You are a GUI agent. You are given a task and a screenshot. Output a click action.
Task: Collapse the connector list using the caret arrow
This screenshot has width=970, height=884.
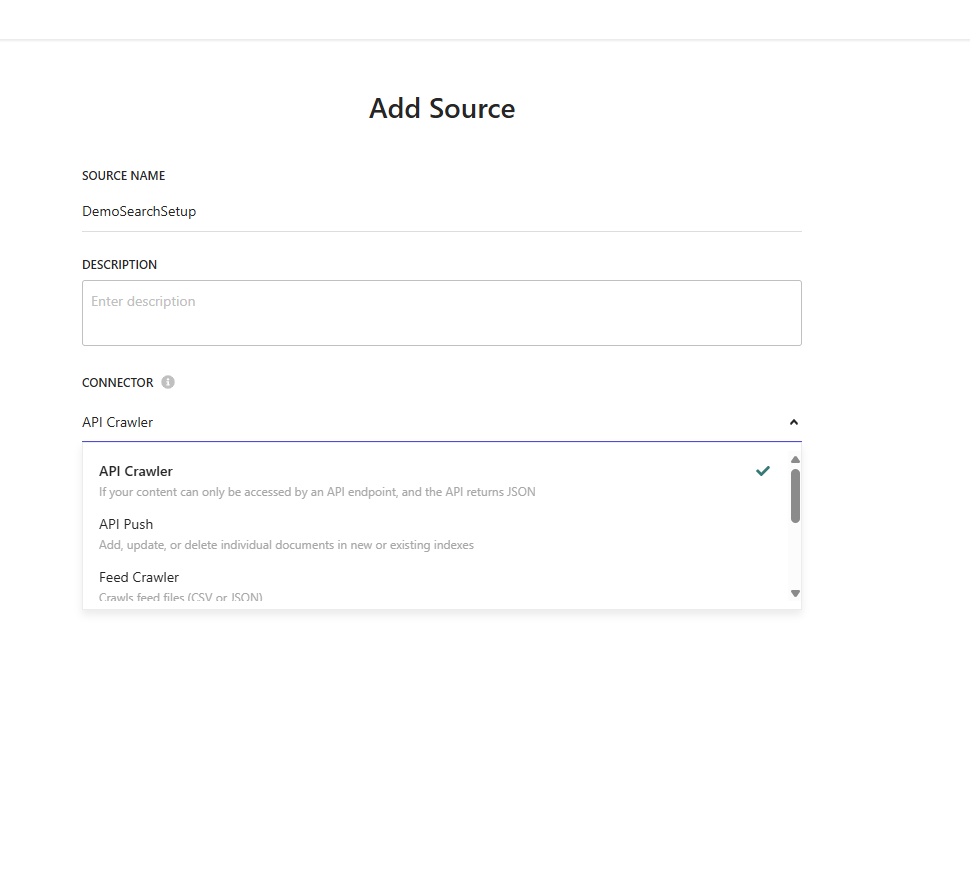(793, 422)
